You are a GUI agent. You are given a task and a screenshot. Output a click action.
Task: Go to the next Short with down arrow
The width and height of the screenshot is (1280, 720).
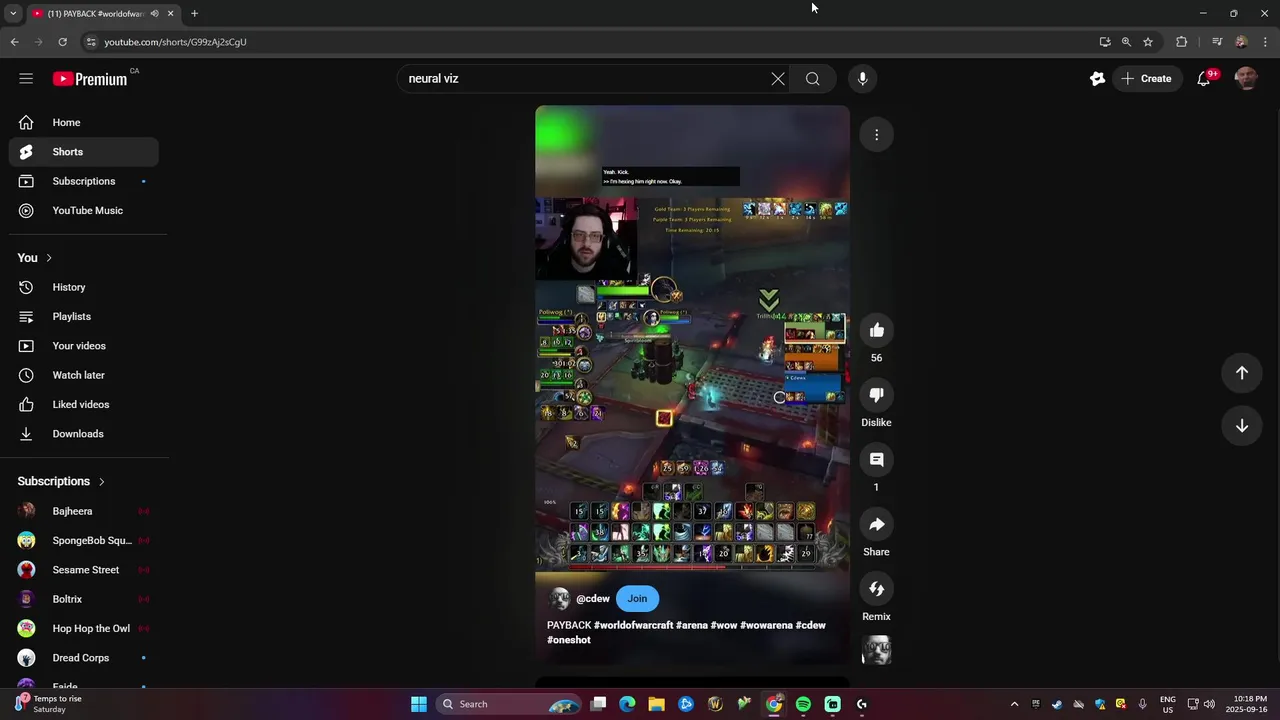coord(1241,425)
